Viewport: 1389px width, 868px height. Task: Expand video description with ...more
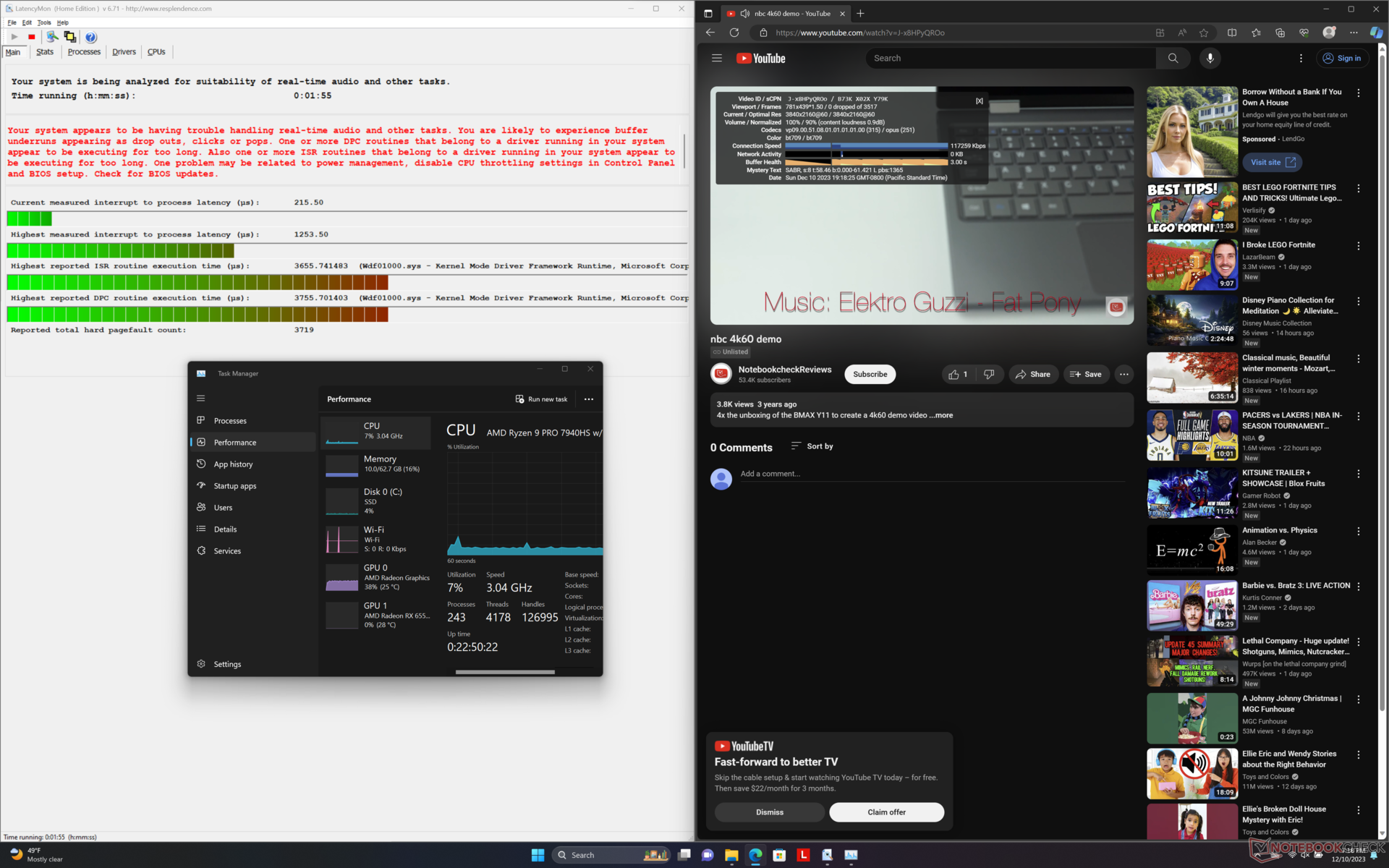tap(940, 416)
